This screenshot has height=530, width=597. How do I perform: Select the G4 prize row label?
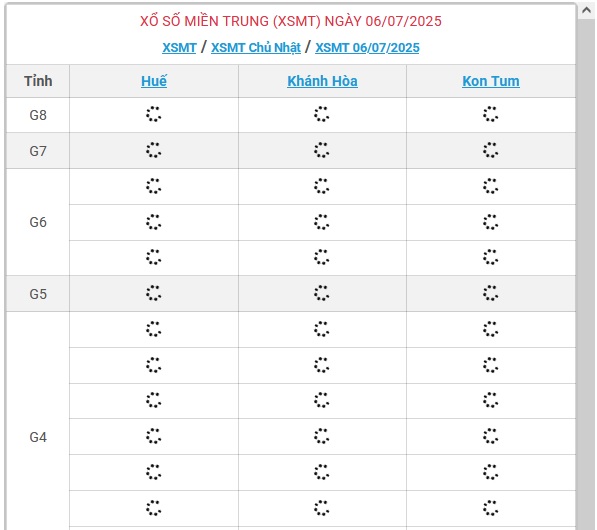click(38, 437)
